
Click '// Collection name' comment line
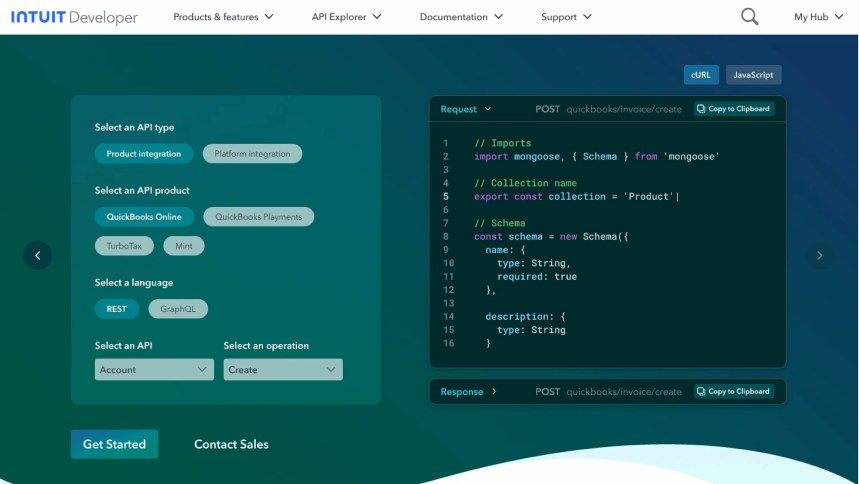[x=525, y=183]
